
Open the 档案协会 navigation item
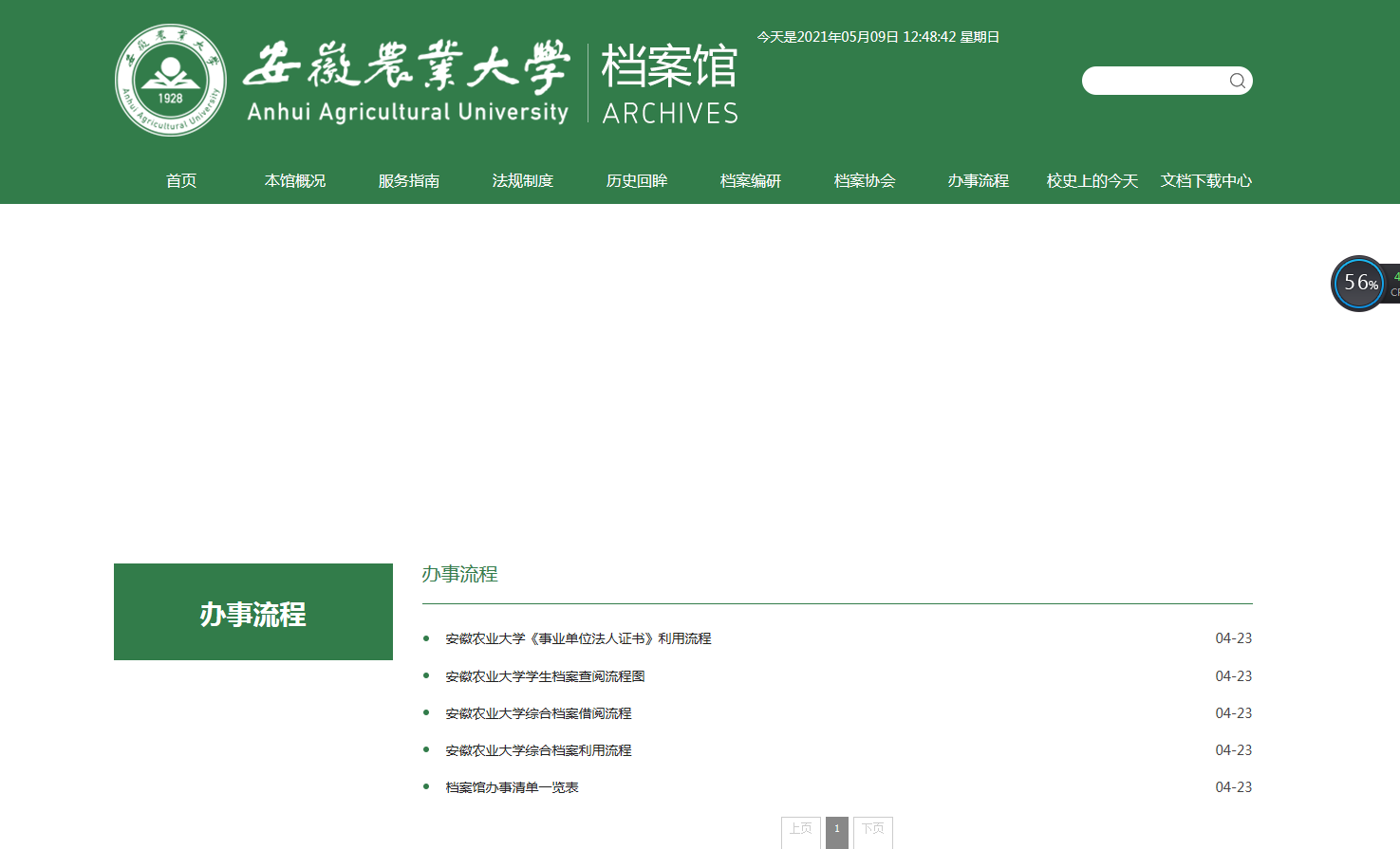pyautogui.click(x=865, y=180)
